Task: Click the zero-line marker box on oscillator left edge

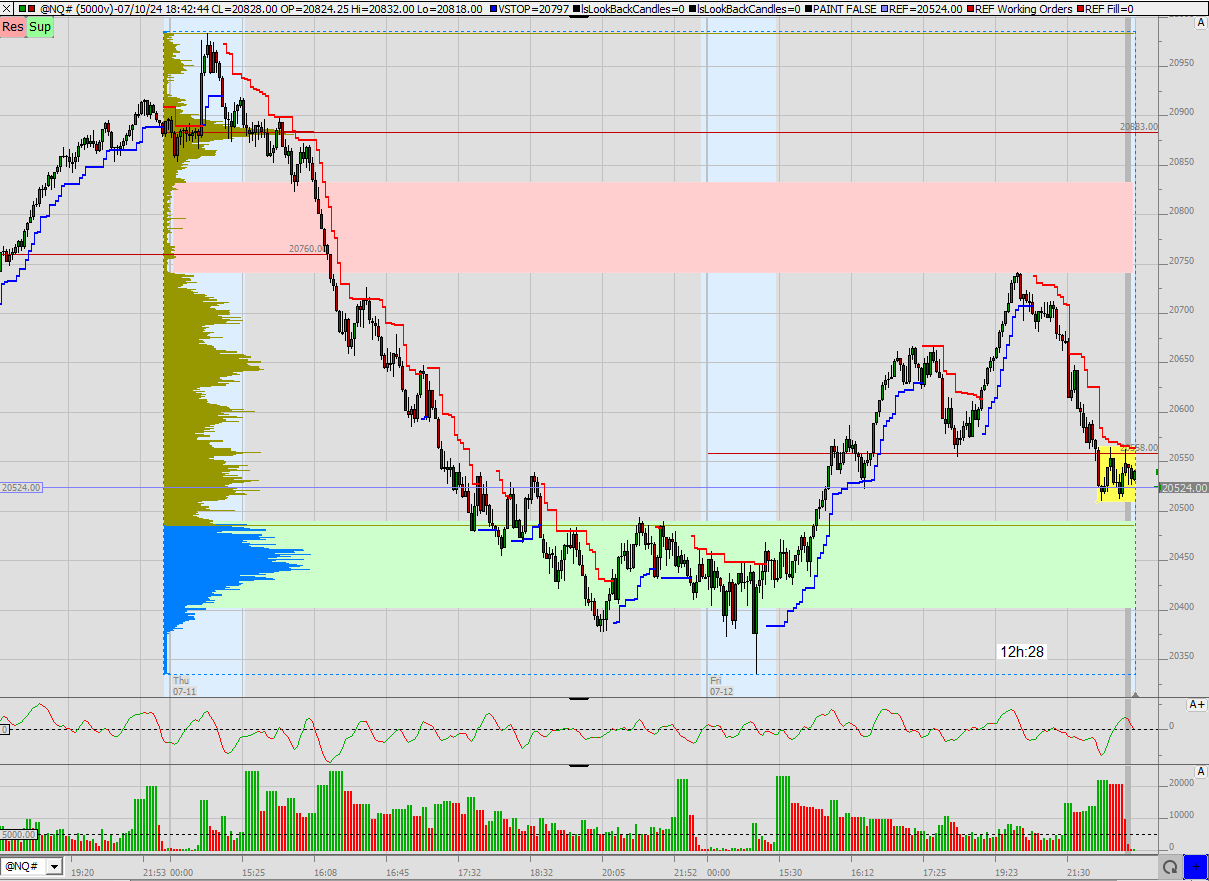Action: (4, 729)
